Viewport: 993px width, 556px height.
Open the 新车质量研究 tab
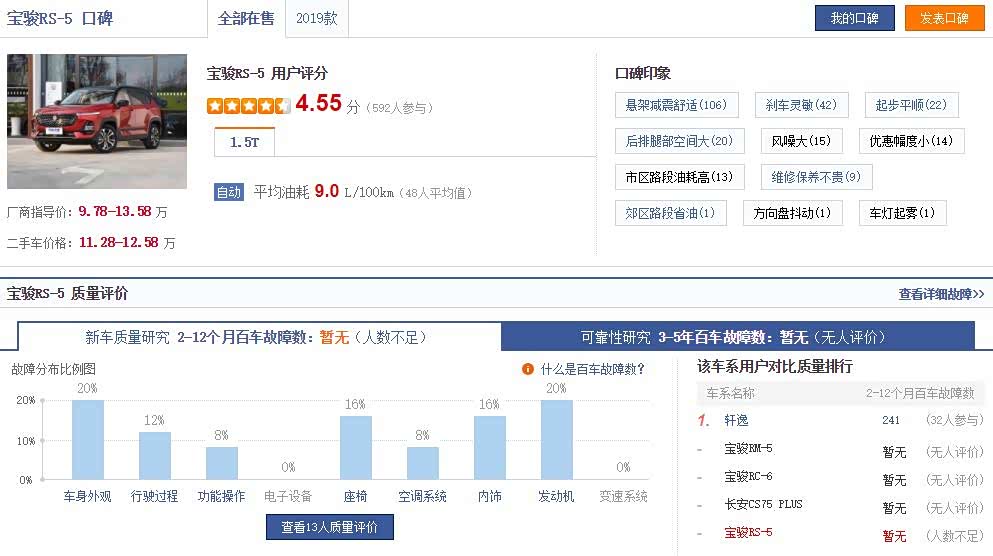pos(260,337)
